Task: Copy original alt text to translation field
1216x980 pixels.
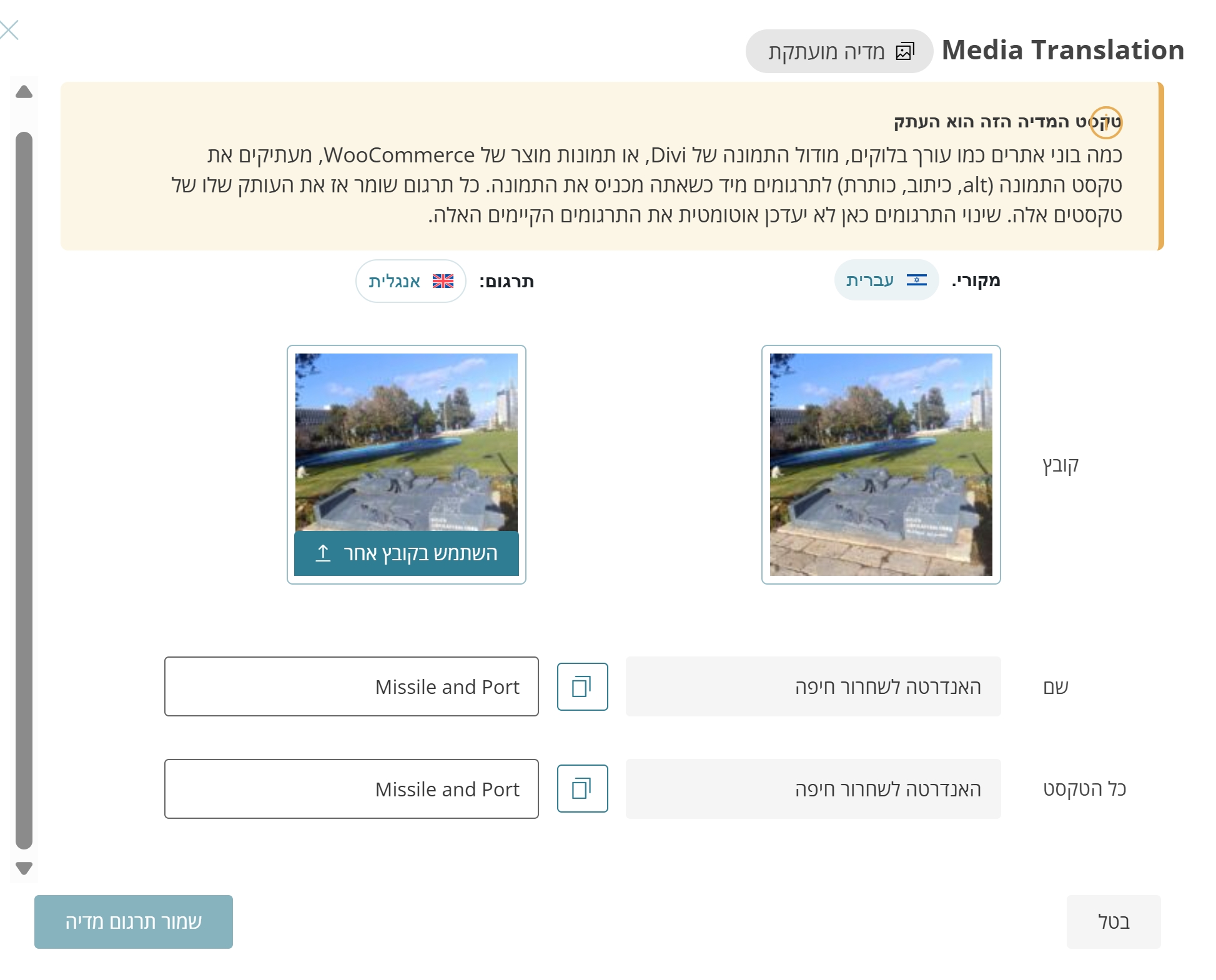Action: (582, 788)
